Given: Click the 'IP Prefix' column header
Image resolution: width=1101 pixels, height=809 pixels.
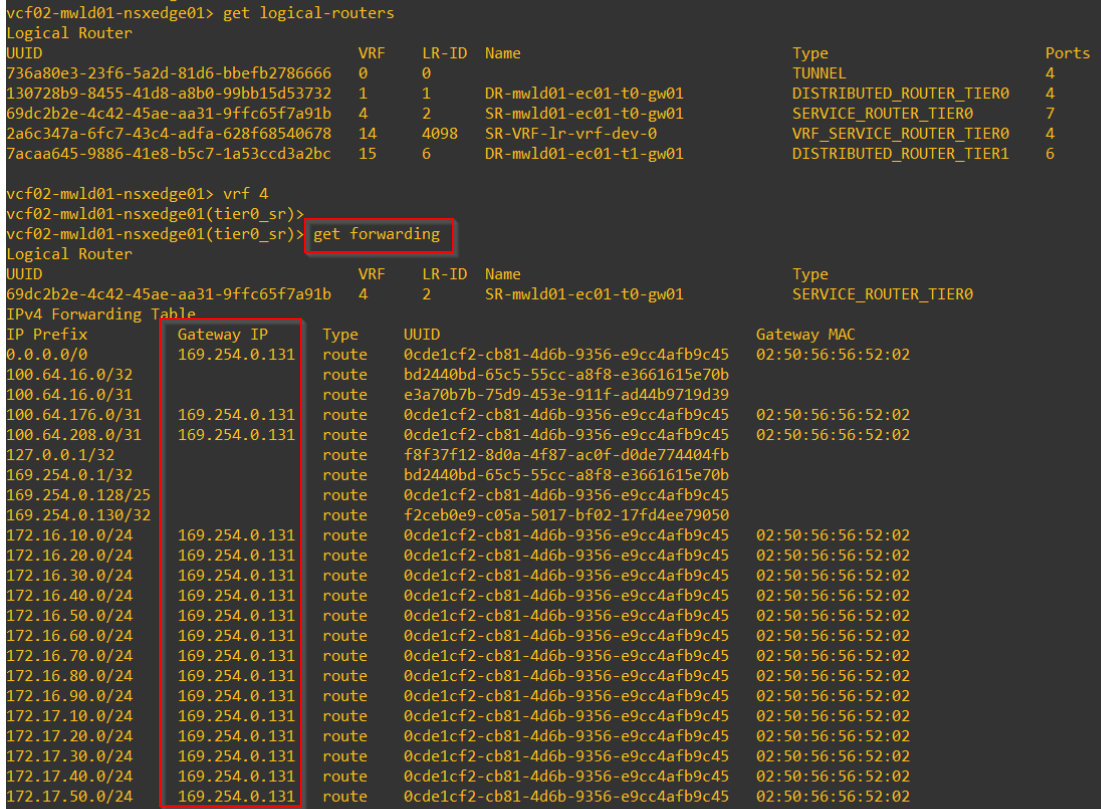Looking at the screenshot, I should coord(47,334).
